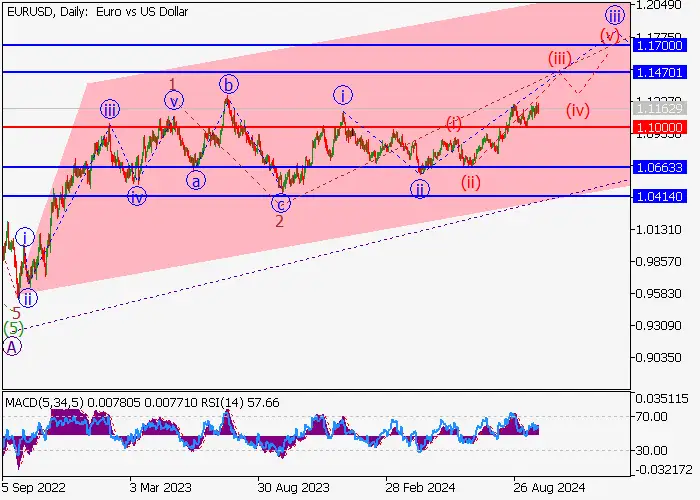Select the purple circled A wave label

point(12,346)
